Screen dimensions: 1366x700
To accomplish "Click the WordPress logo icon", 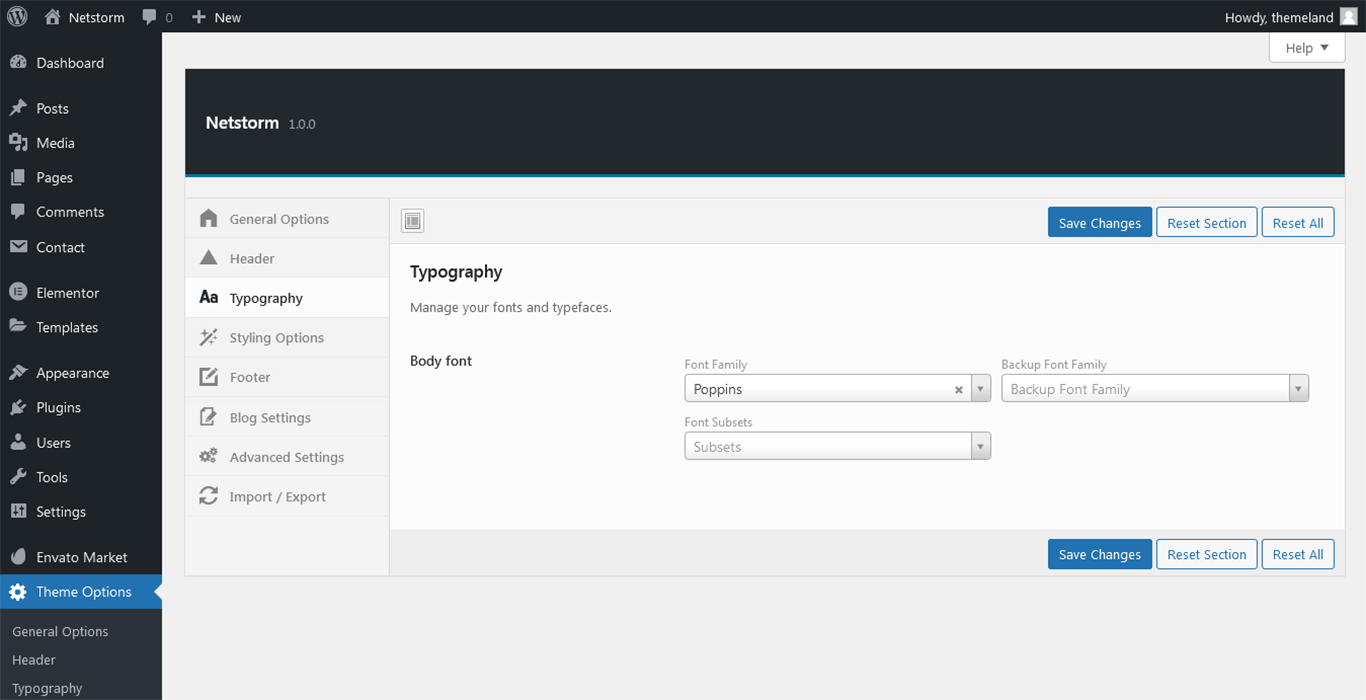I will click(17, 17).
